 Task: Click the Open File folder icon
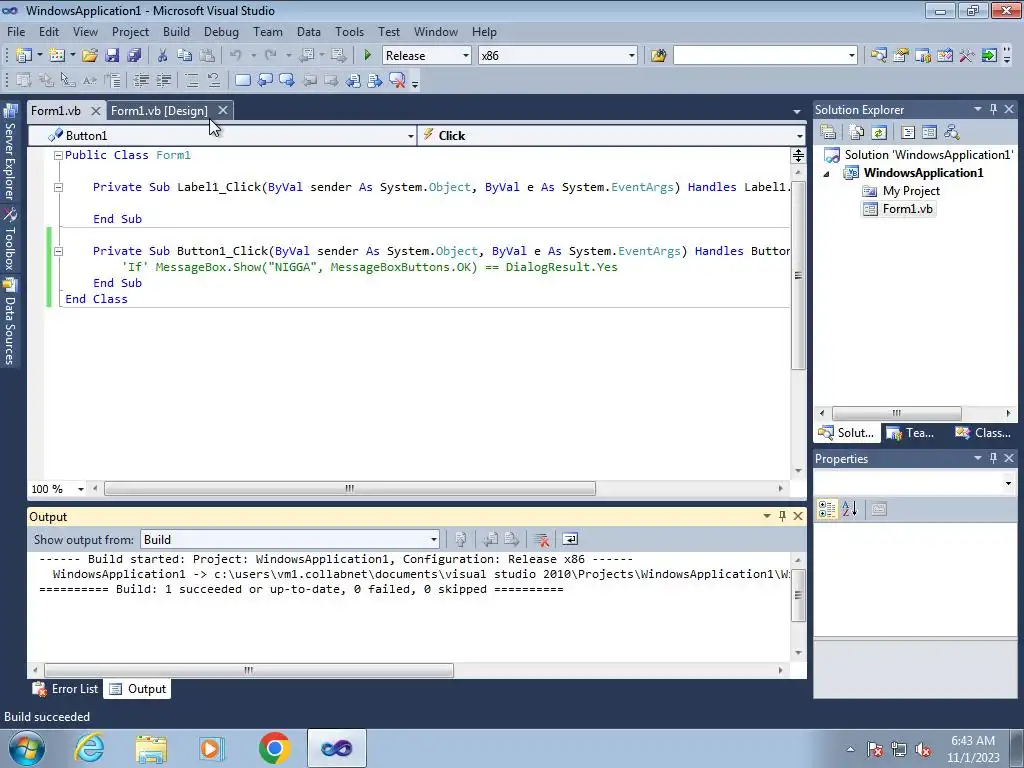click(89, 56)
